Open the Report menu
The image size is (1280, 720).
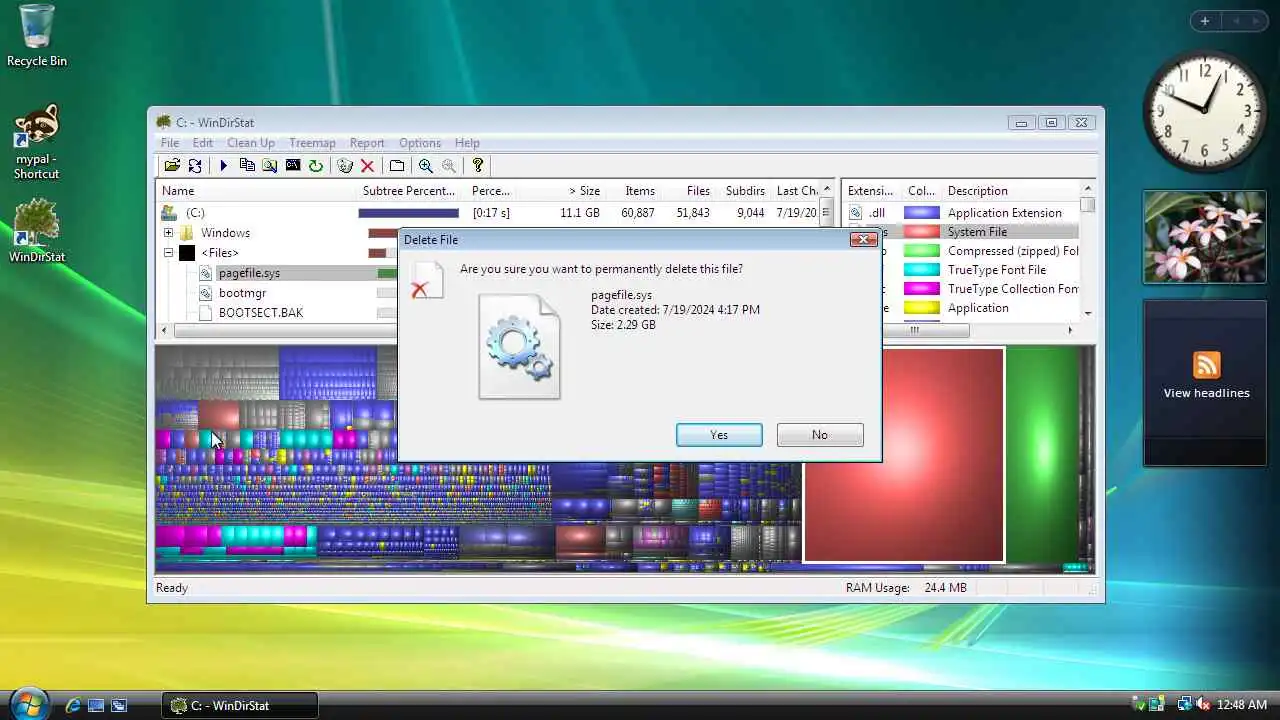coord(367,143)
